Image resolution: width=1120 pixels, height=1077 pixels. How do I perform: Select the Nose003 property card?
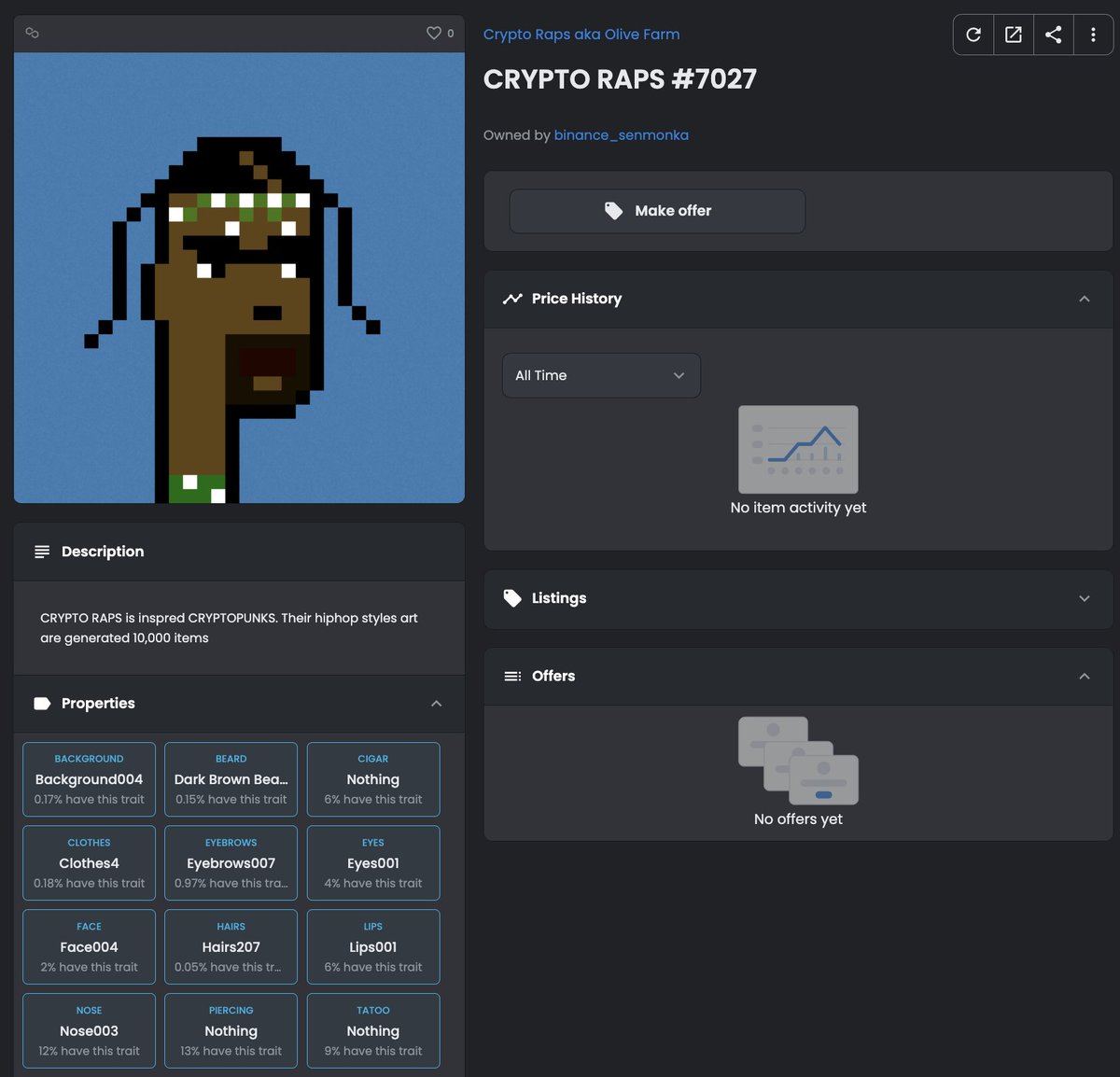[x=89, y=1031]
